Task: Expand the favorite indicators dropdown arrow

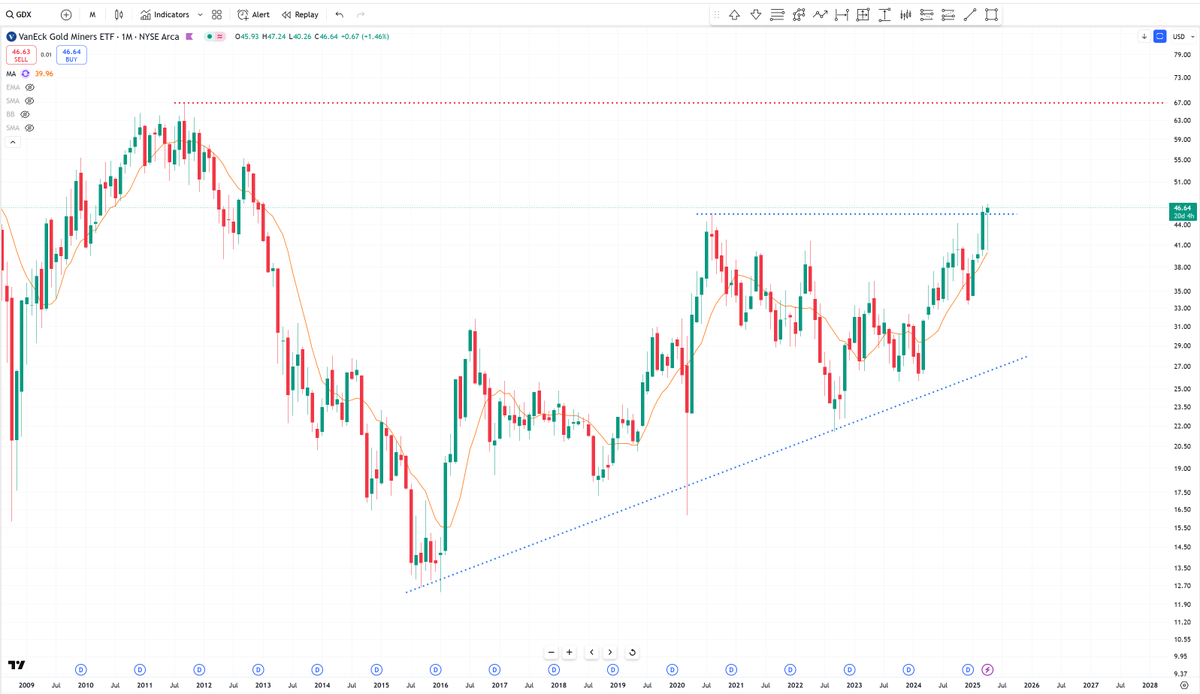Action: [x=200, y=15]
